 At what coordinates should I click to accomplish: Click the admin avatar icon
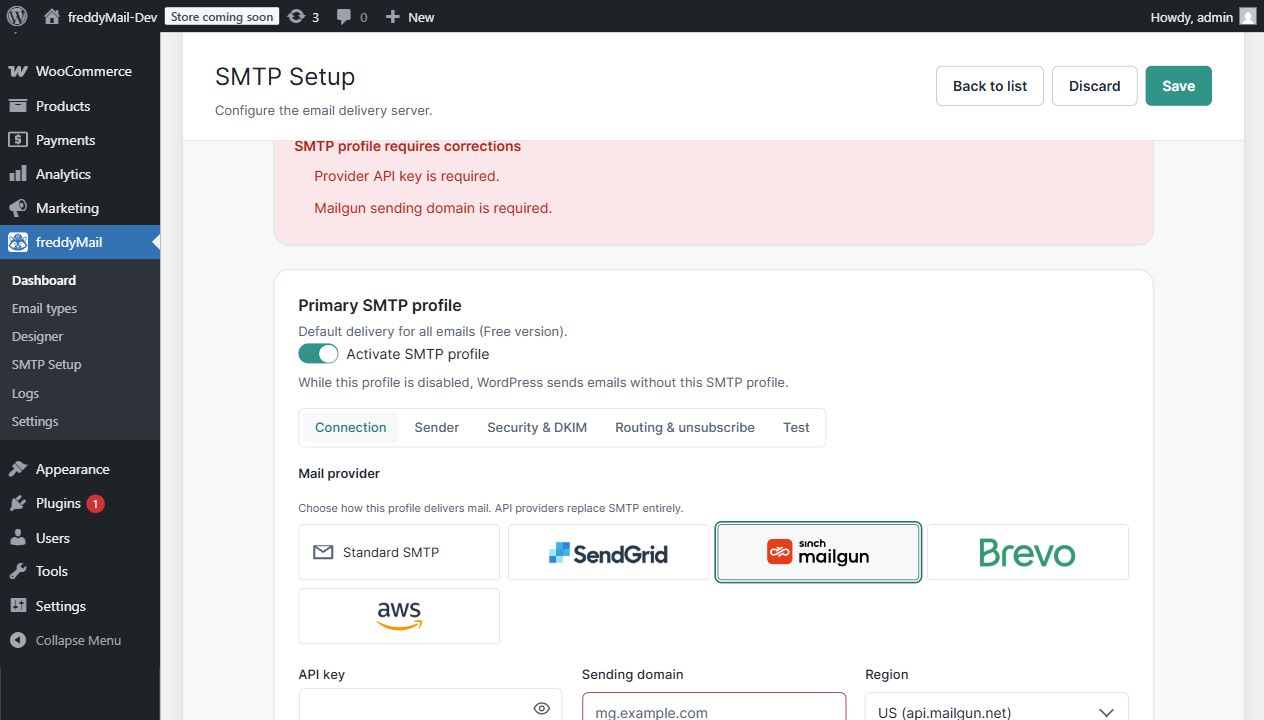click(x=1247, y=16)
